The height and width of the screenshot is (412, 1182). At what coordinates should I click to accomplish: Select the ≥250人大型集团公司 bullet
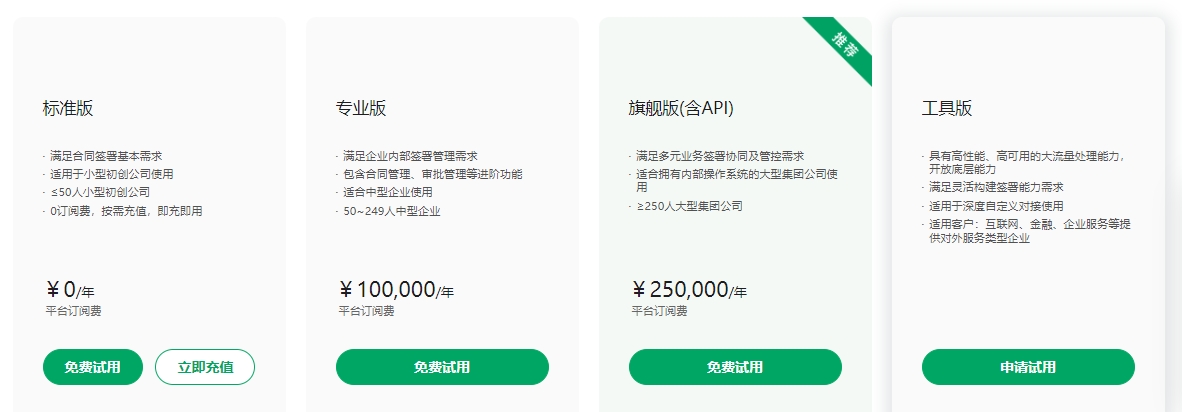[689, 206]
